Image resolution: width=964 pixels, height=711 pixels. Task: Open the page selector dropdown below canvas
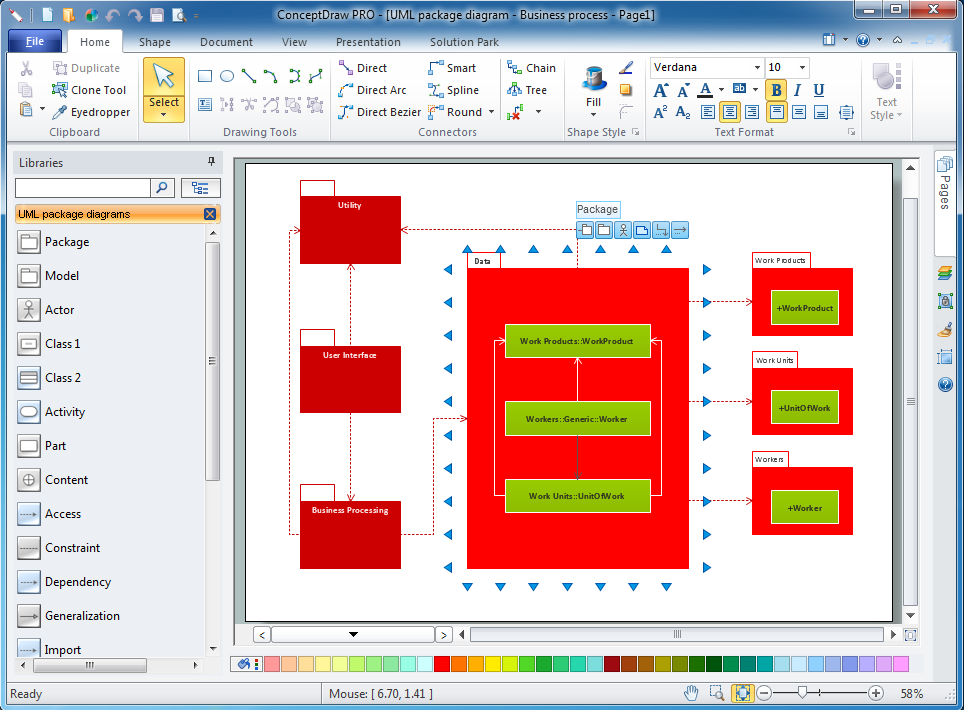353,634
